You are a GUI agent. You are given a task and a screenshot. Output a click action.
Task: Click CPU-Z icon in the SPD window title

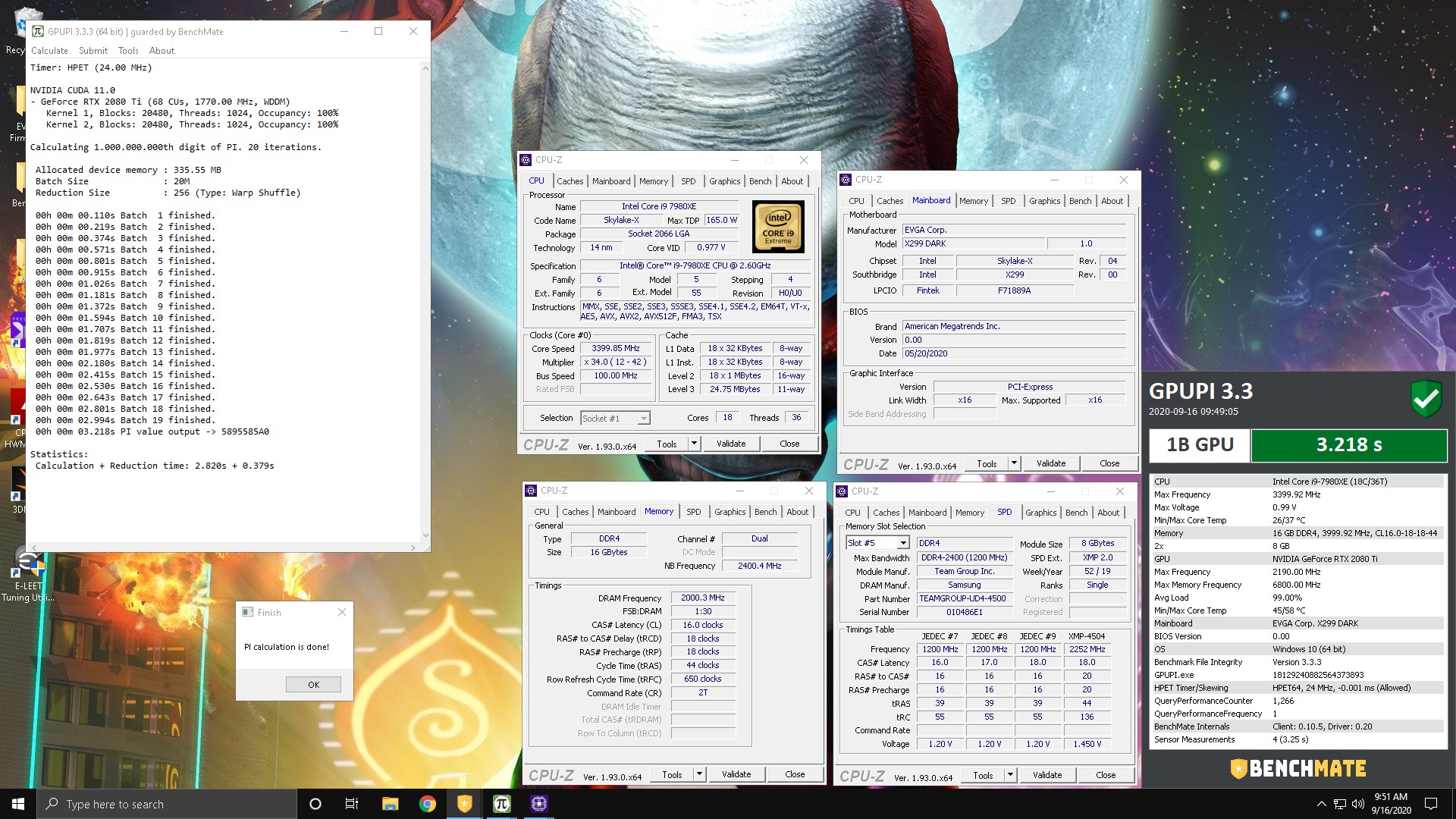tap(842, 491)
